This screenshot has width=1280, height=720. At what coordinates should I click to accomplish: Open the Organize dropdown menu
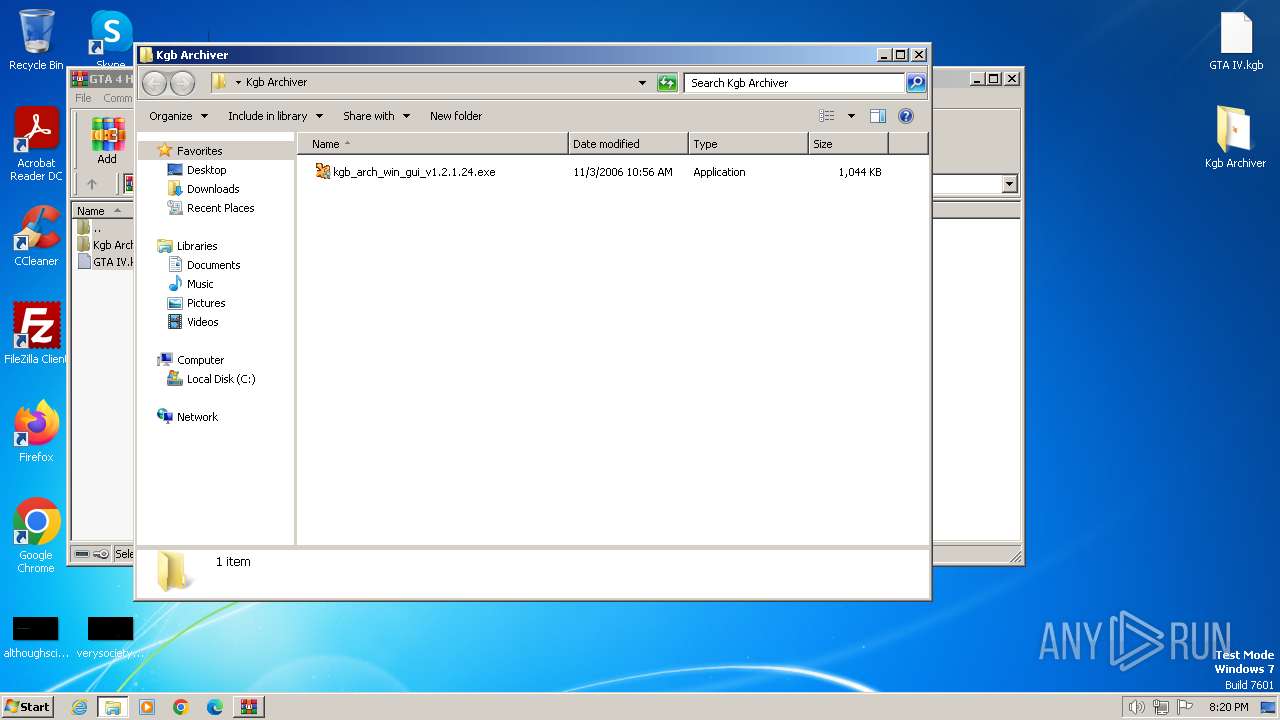click(178, 116)
